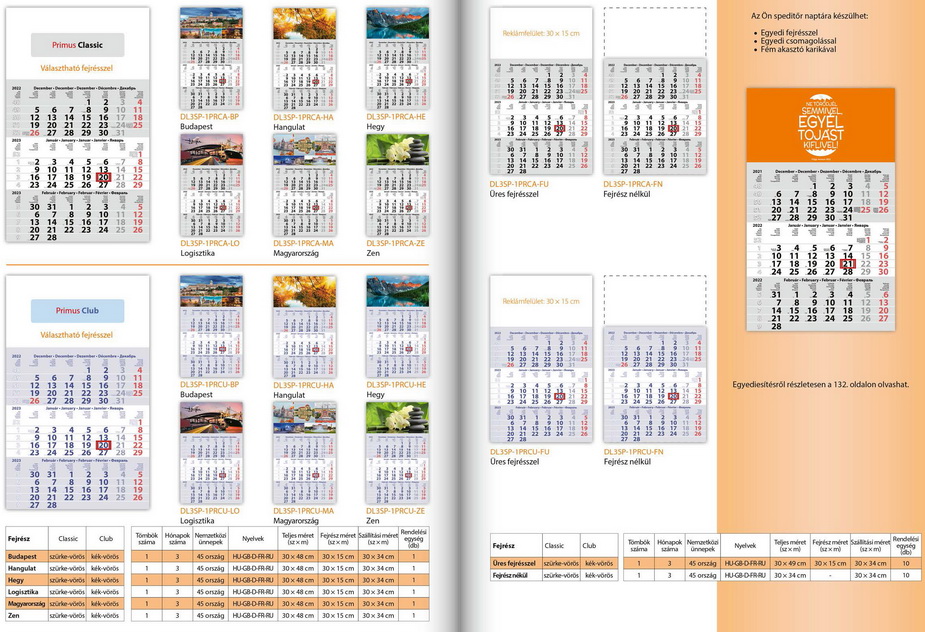Screen dimensions: 925x632
Task: Click the DL3SP-1PRCU-FU product code
Action: click(519, 452)
